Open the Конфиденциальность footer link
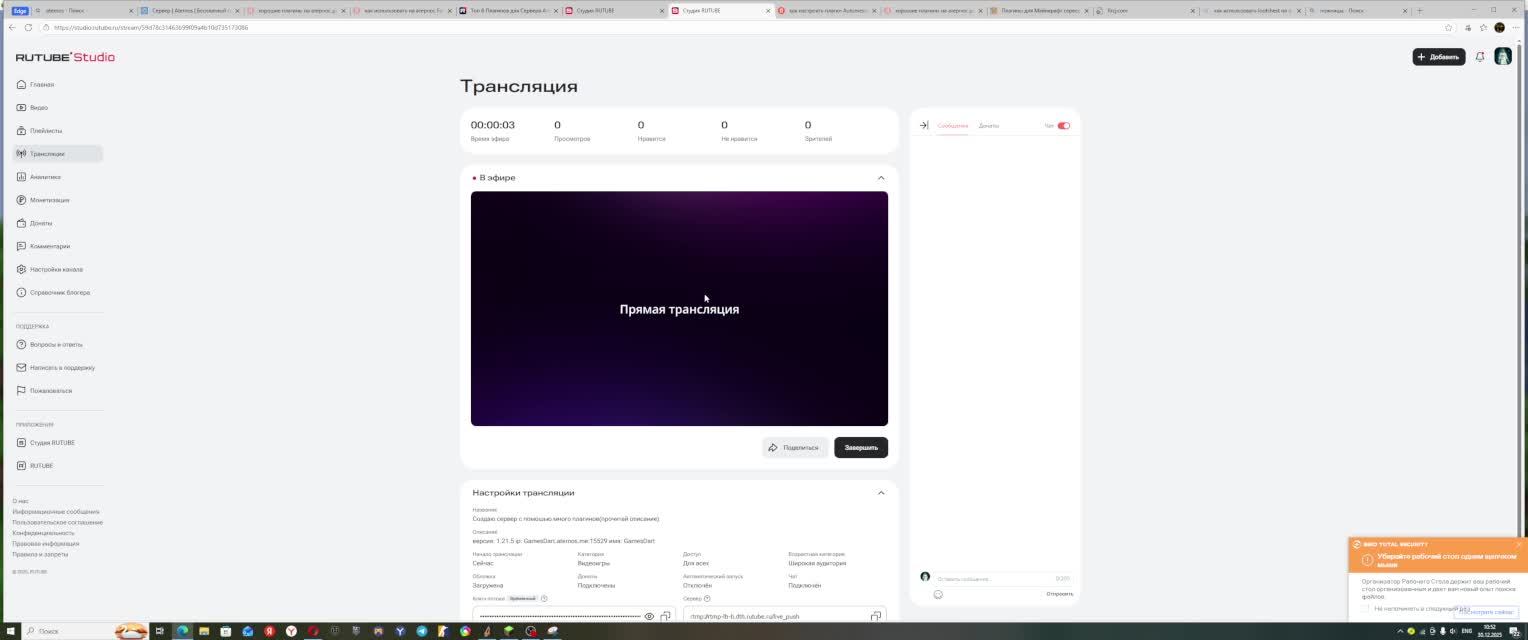1528x640 pixels. 43,533
